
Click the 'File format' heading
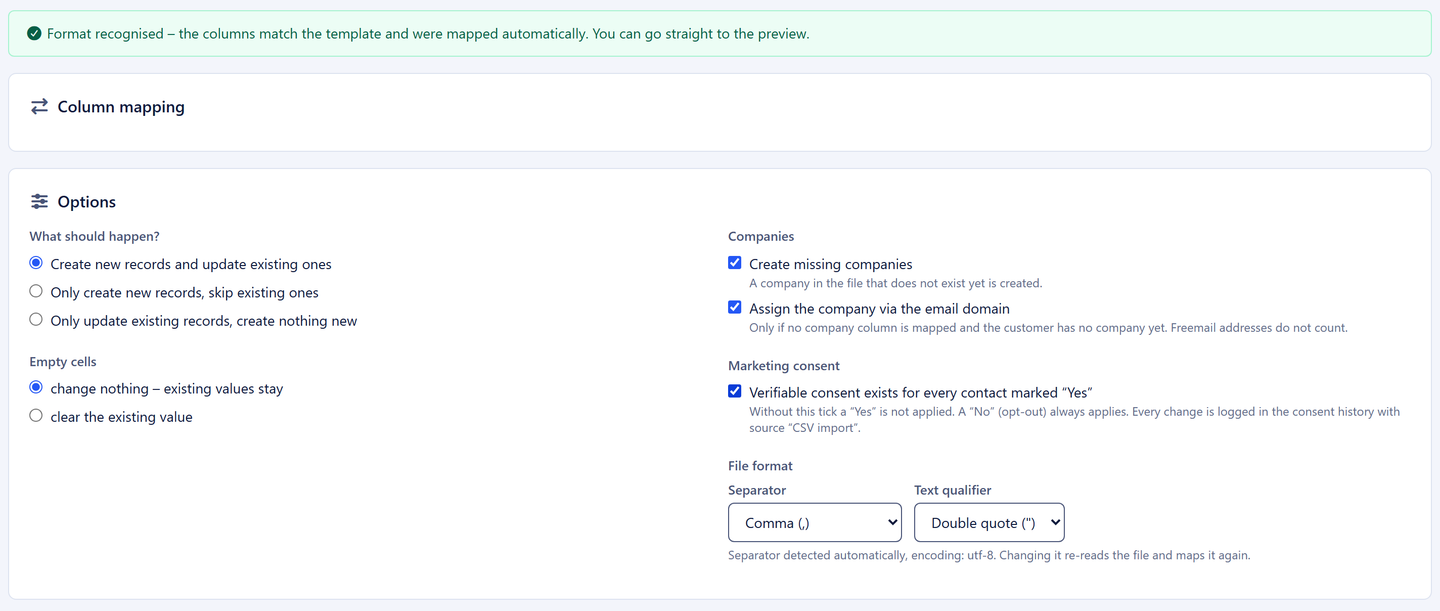760,466
